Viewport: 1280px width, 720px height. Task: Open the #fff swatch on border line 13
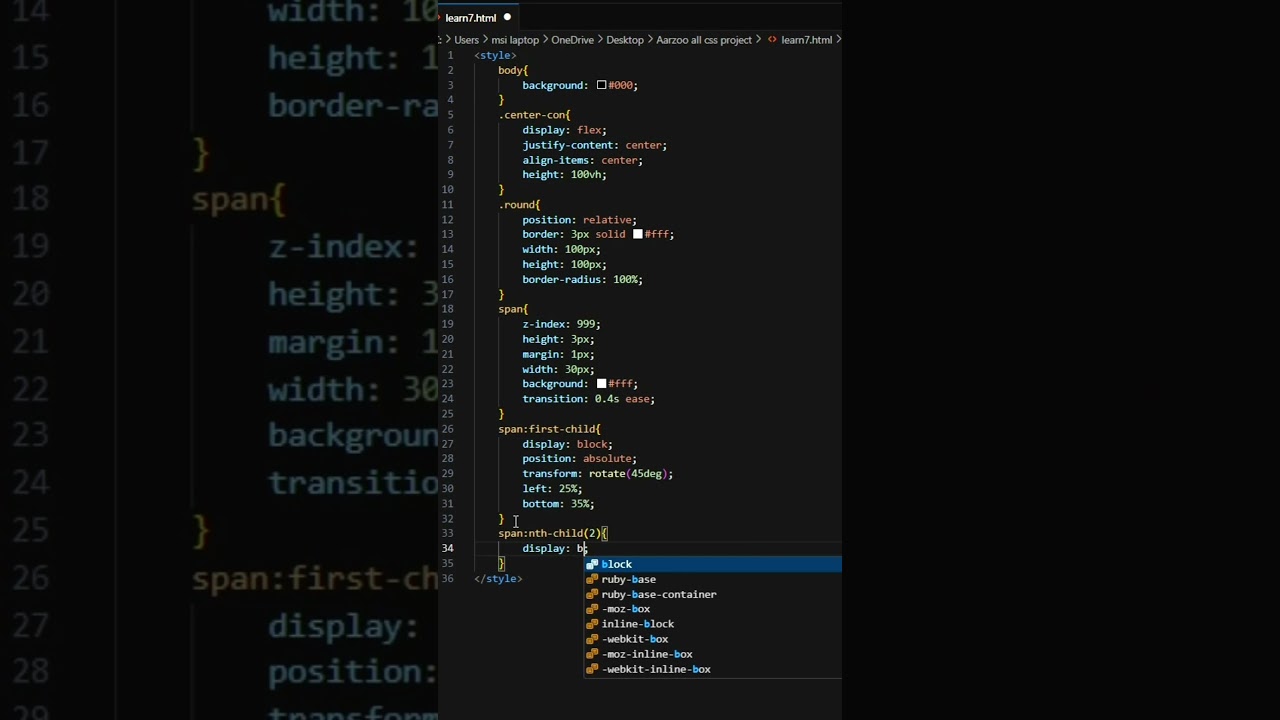point(638,234)
